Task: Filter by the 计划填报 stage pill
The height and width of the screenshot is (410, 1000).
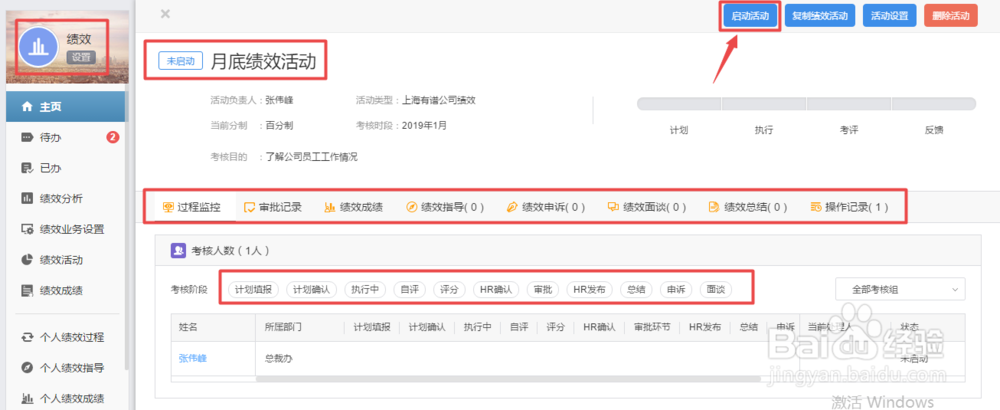Action: [x=253, y=289]
